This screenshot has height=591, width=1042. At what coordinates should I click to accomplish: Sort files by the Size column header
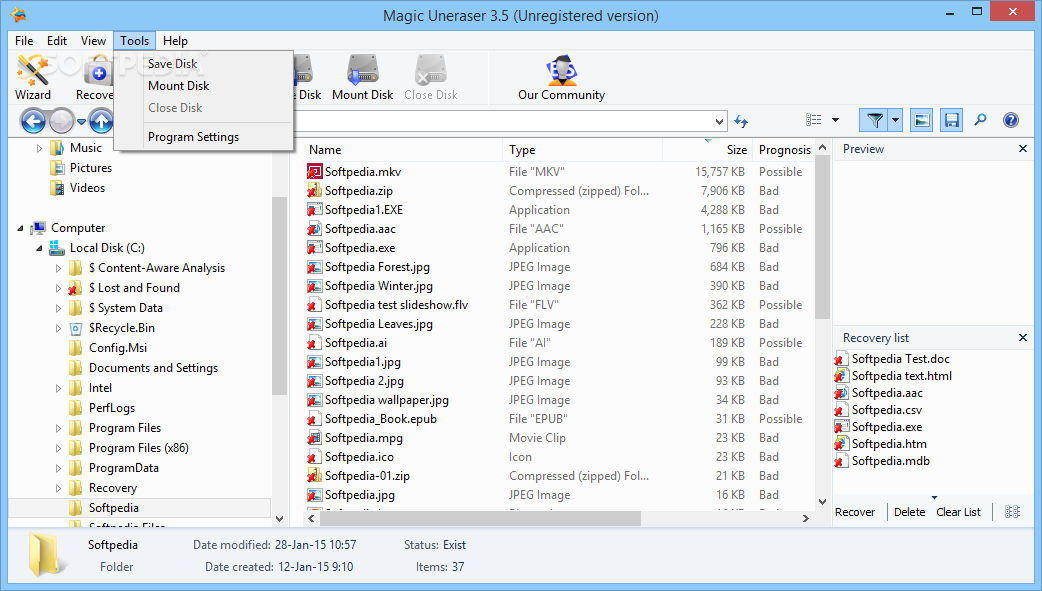point(707,150)
